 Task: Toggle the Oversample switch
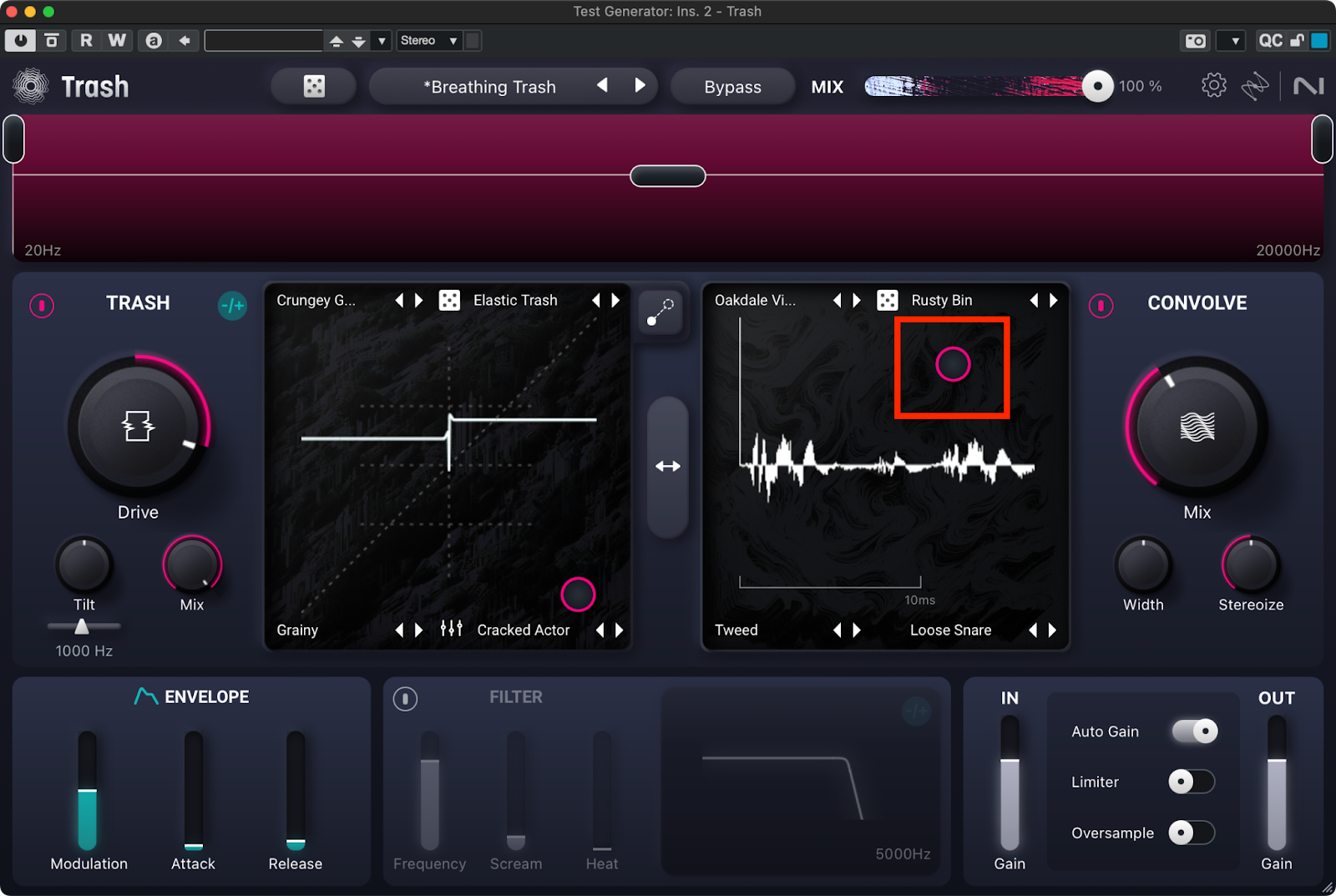pyautogui.click(x=1192, y=833)
